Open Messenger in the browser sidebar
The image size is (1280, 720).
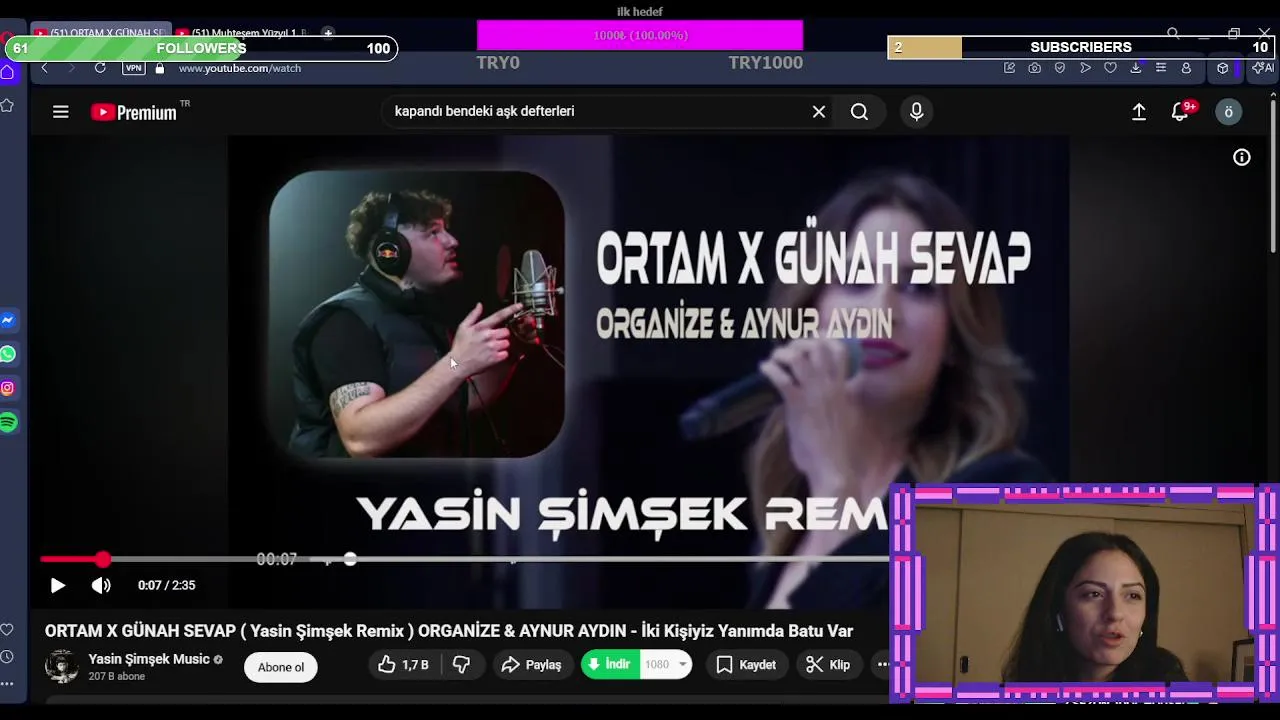[8, 320]
